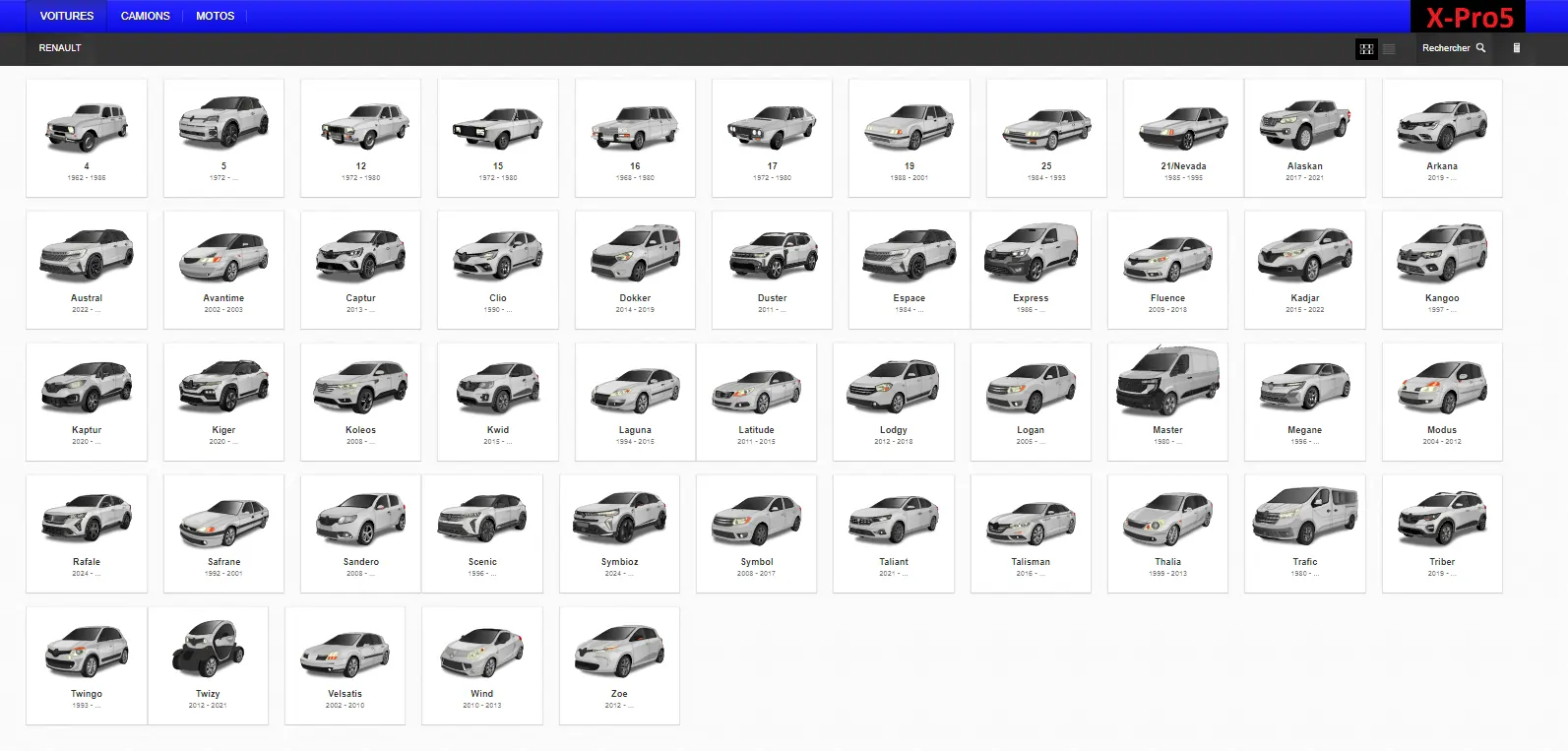Open the Triber model card
The width and height of the screenshot is (1568, 751).
[1442, 533]
